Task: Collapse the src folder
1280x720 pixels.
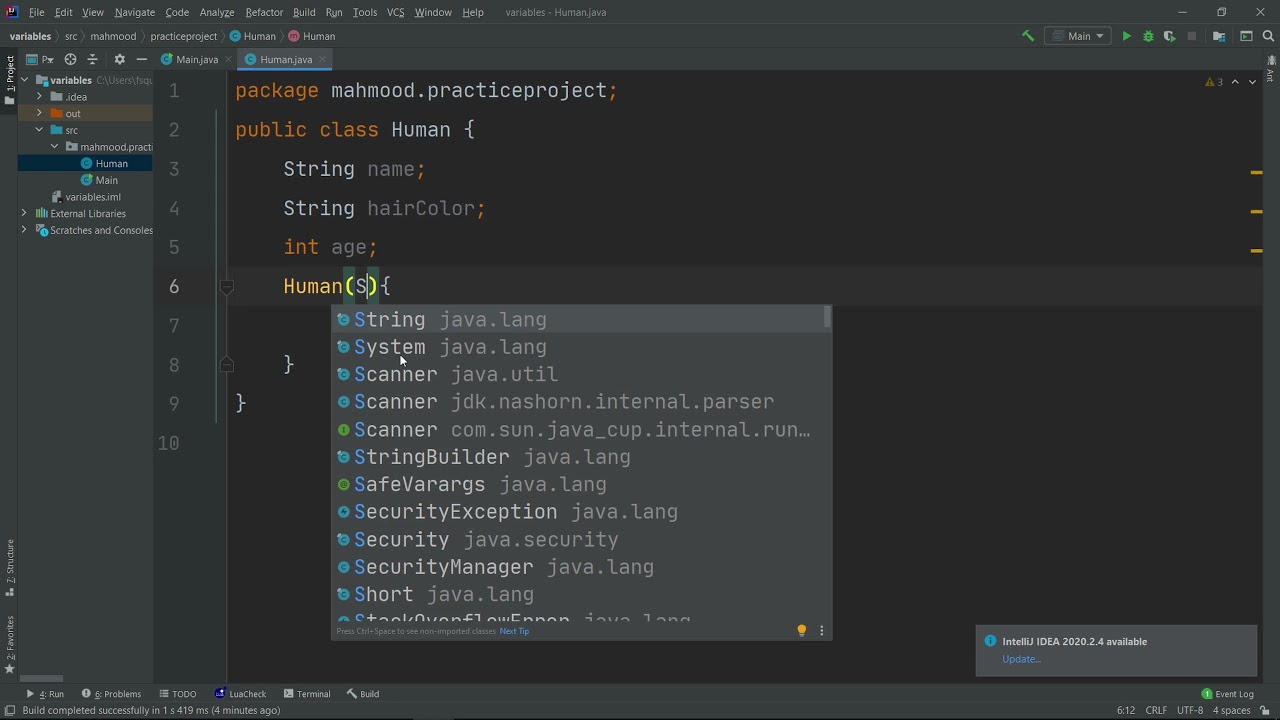Action: coord(39,130)
